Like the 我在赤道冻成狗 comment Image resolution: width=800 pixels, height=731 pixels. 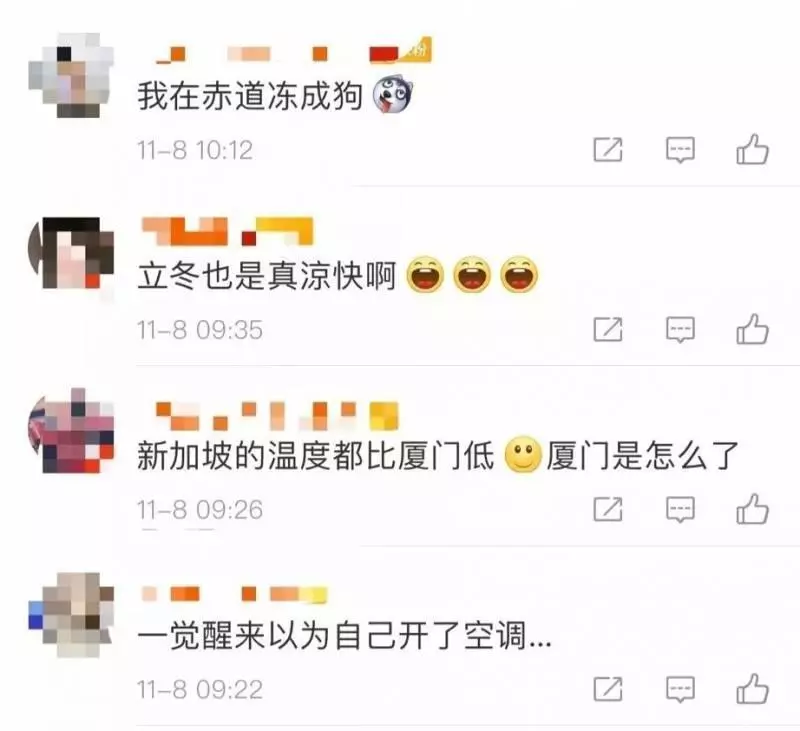tap(752, 149)
